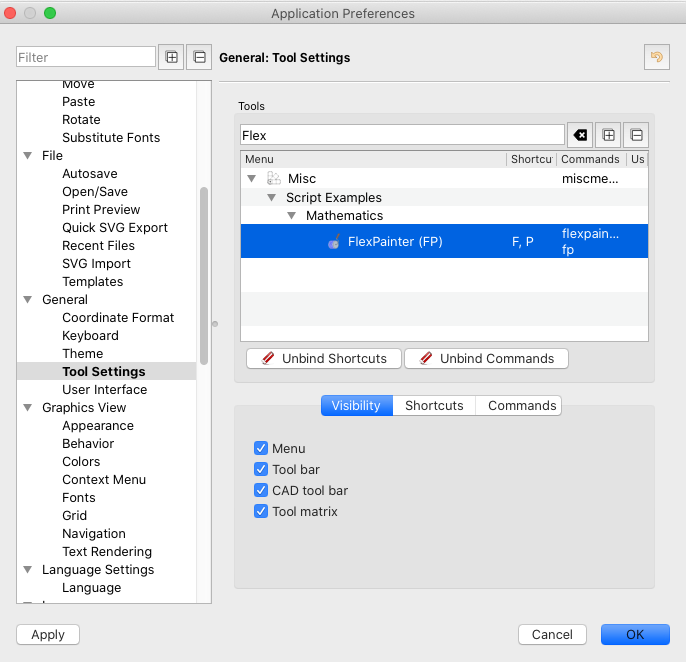
Task: Click the Apply button
Action: coord(48,634)
